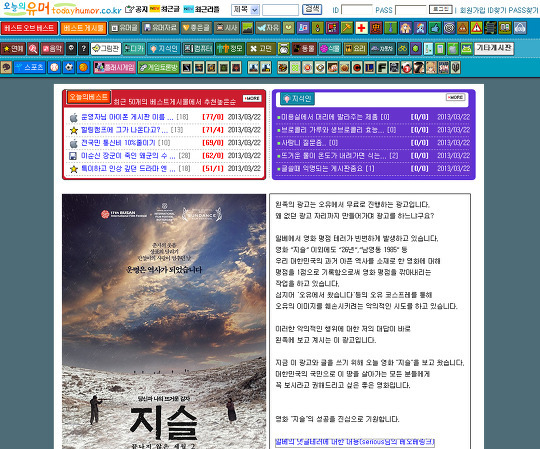Open the 회원가입 sign-up link
Image resolution: width=540 pixels, height=449 pixels.
[471, 10]
